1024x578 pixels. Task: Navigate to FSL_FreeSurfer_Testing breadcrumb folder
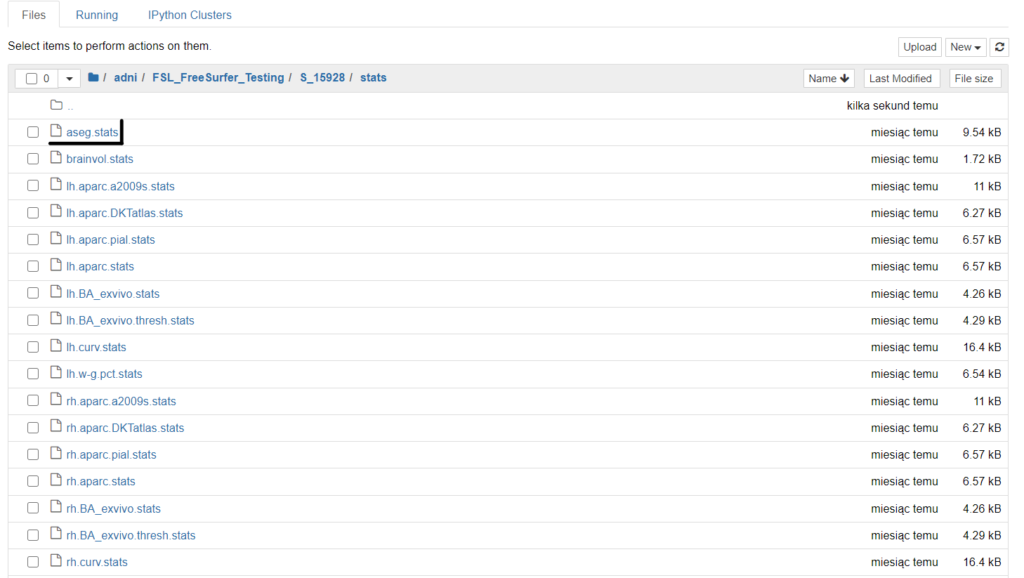[218, 78]
